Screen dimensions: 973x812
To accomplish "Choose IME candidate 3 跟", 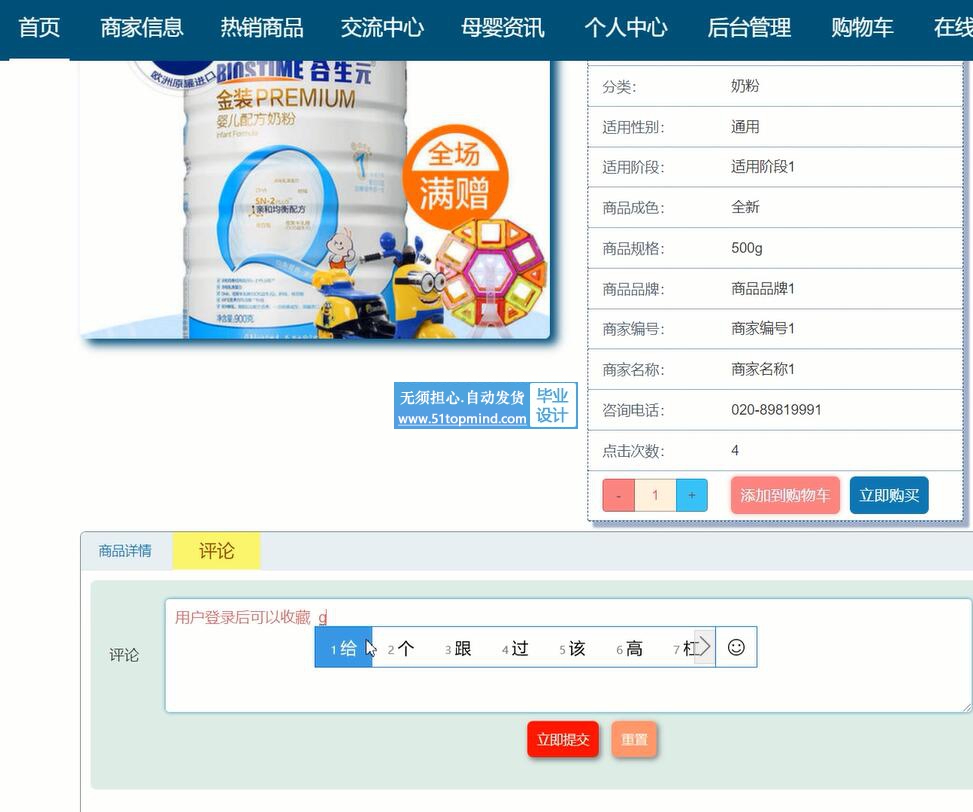I will pyautogui.click(x=458, y=649).
